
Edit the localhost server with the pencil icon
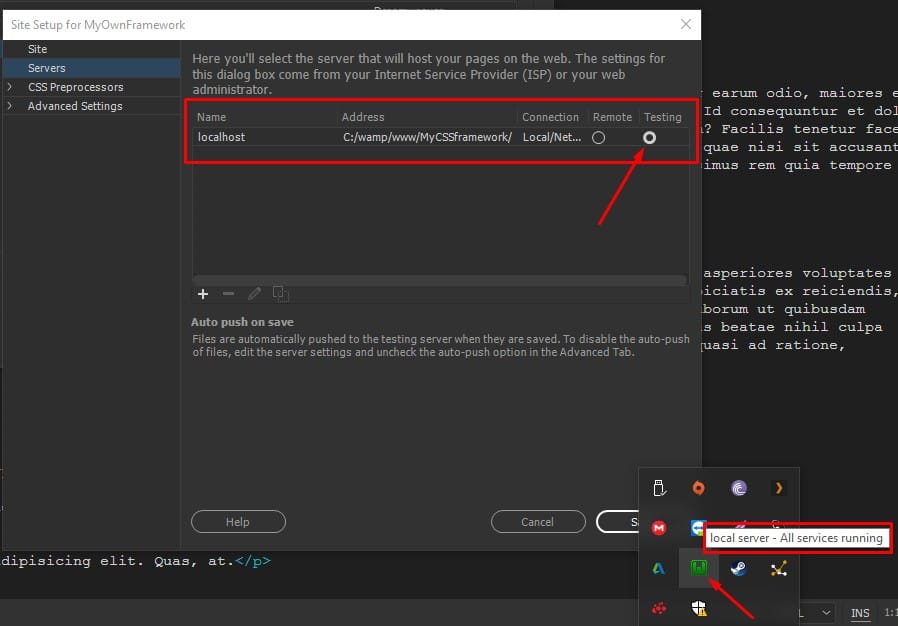[255, 293]
